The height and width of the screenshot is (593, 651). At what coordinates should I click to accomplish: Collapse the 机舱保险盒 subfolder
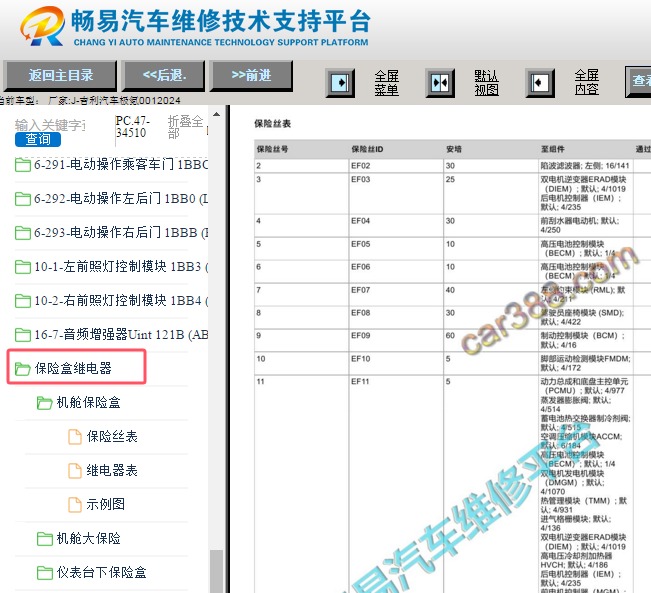coord(88,402)
